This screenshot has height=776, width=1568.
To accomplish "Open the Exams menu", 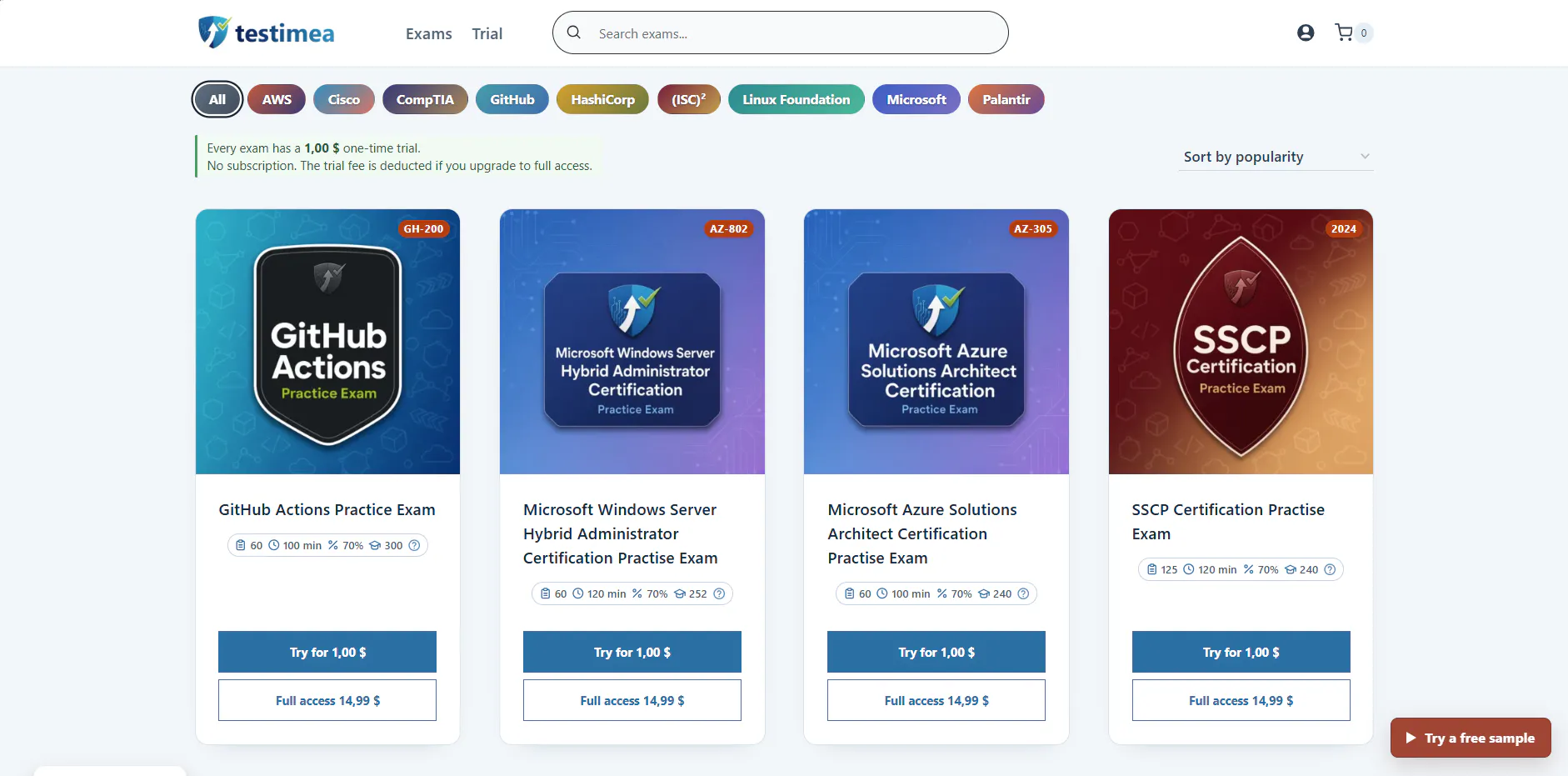I will pos(428,33).
